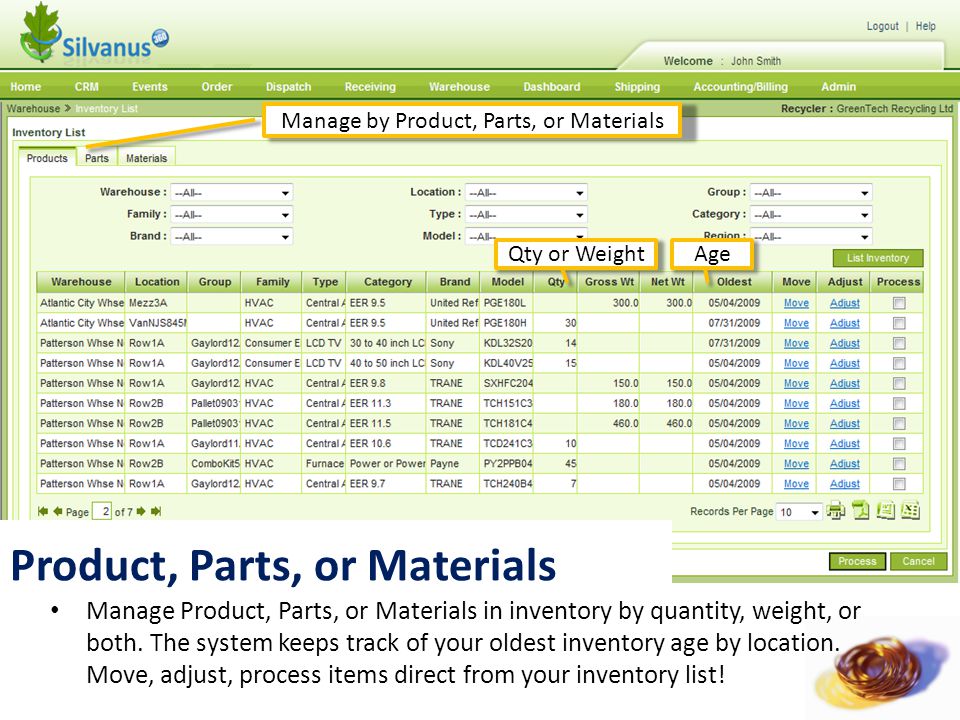The width and height of the screenshot is (960, 720).
Task: Sort by Qty column header
Action: pyautogui.click(x=556, y=282)
